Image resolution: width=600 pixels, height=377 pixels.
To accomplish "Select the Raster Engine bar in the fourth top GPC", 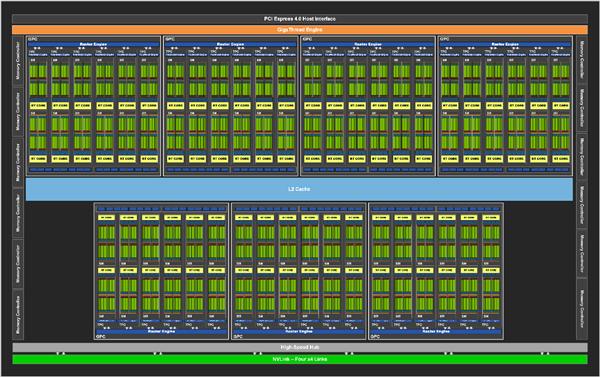I will coord(505,44).
